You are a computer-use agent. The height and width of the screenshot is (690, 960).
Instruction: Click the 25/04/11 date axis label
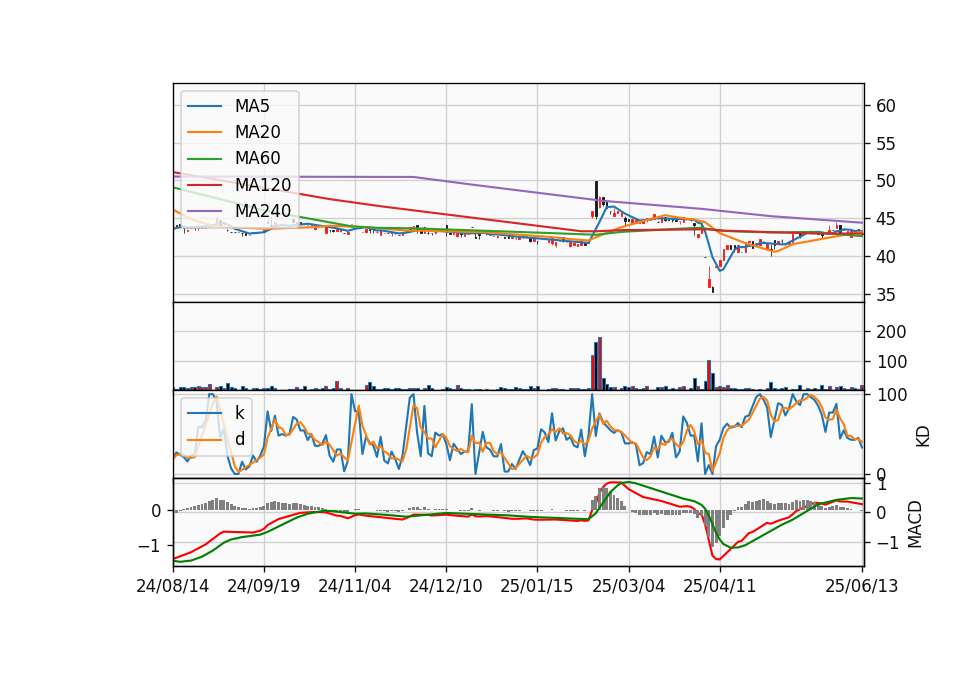[719, 586]
